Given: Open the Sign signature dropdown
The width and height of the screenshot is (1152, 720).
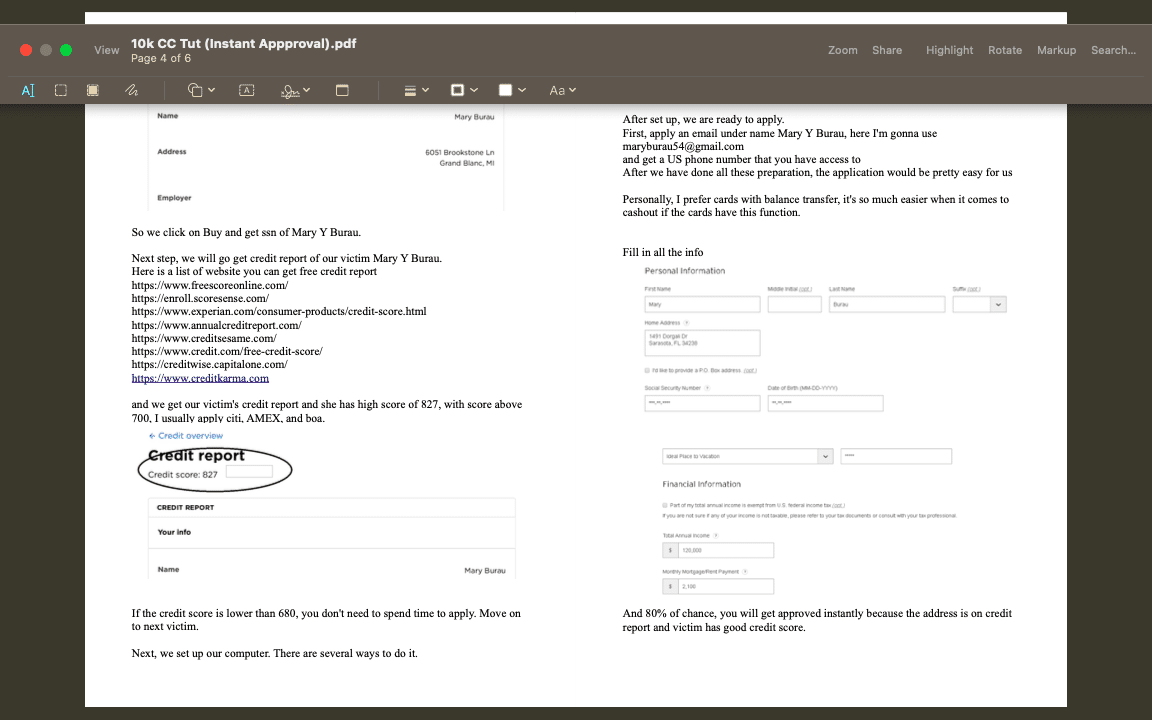Looking at the screenshot, I should 295,90.
